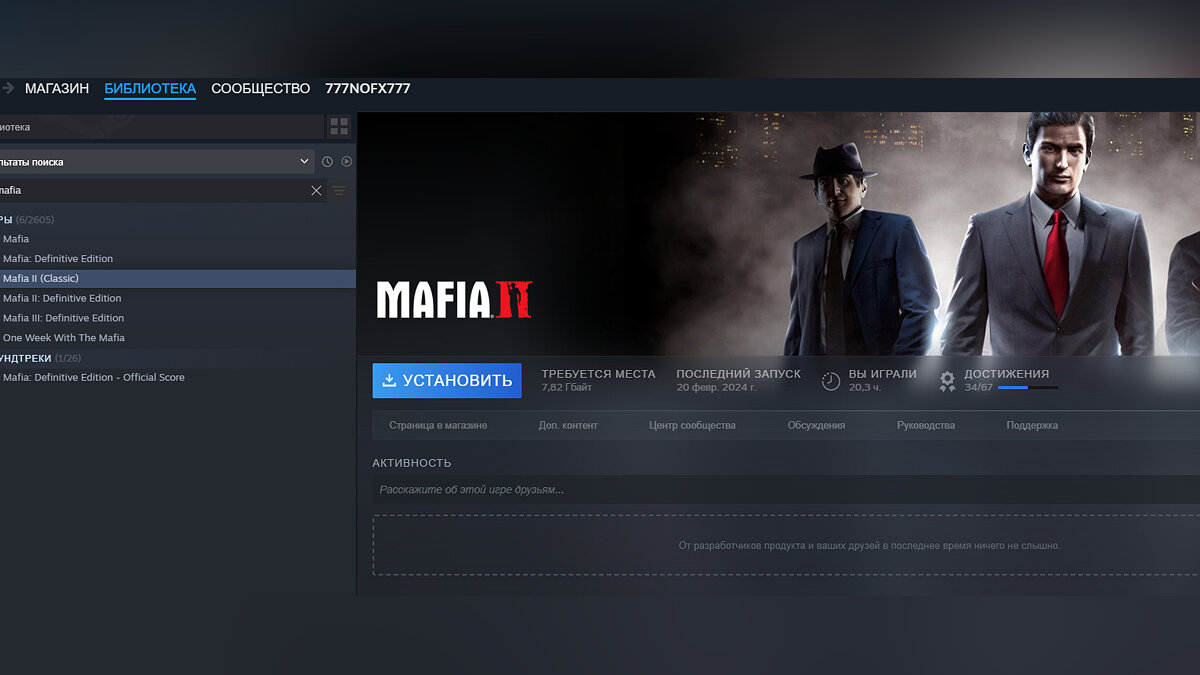
Task: Select One Week With The Mafia
Action: click(x=63, y=338)
